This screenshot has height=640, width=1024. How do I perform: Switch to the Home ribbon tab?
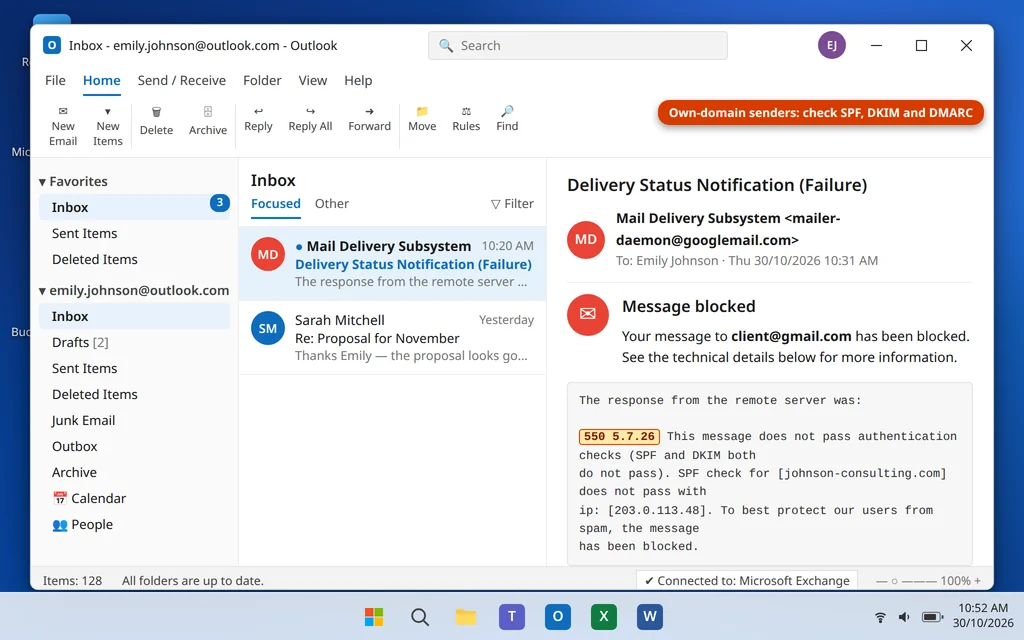101,80
